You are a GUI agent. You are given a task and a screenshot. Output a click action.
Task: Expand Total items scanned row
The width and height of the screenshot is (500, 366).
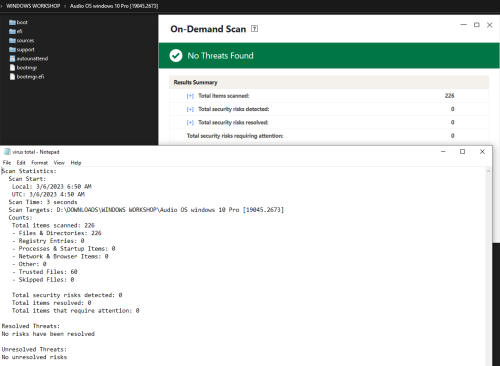point(190,96)
